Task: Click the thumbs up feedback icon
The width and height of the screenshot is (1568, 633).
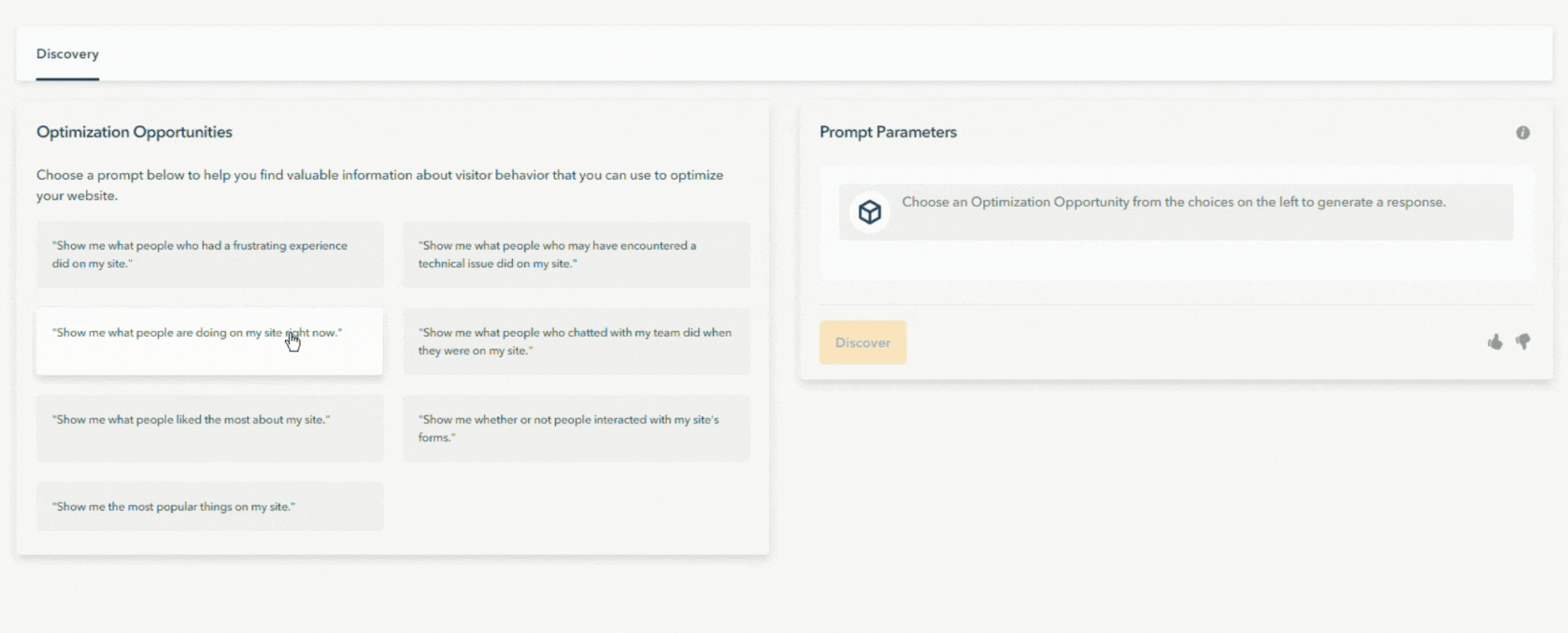Action: tap(1495, 342)
